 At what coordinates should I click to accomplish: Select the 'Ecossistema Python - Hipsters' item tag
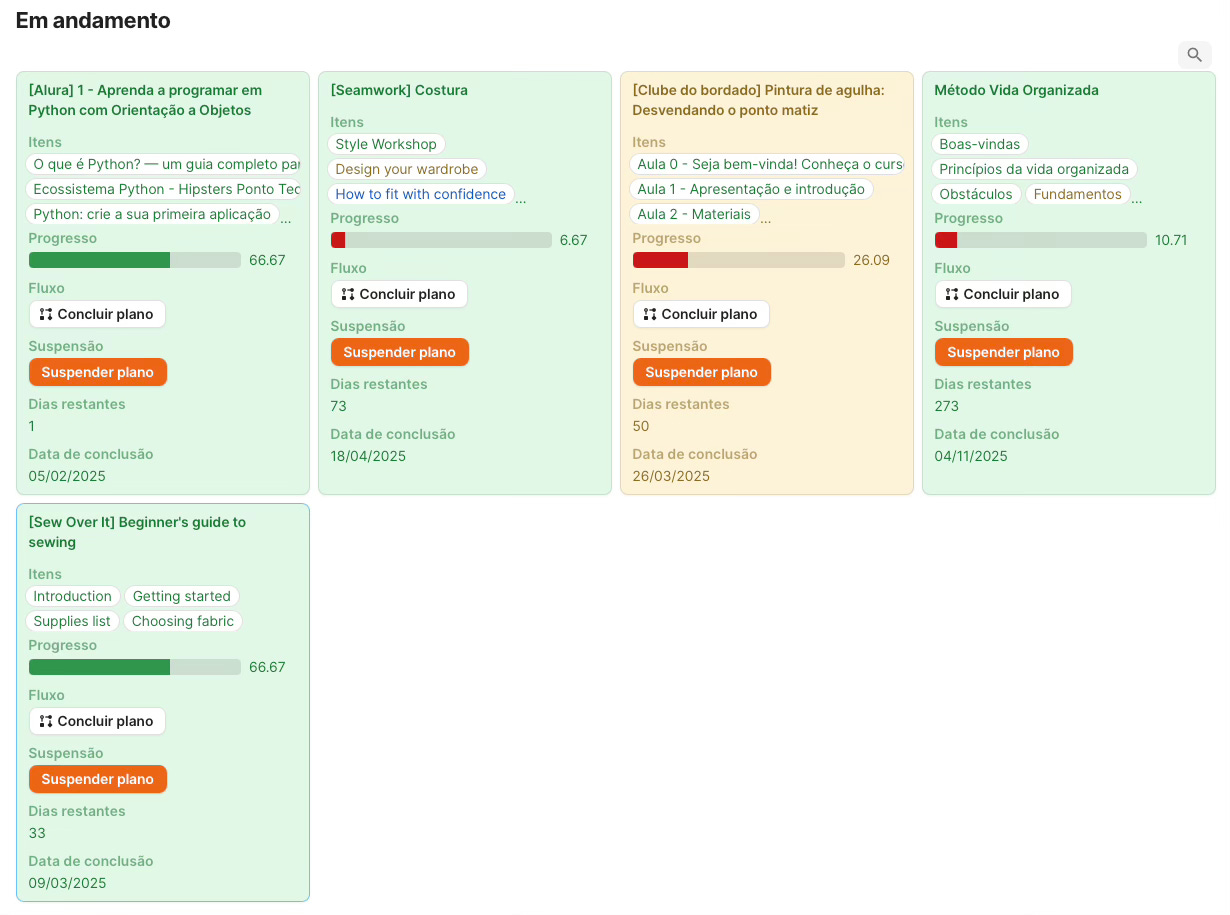click(x=164, y=189)
